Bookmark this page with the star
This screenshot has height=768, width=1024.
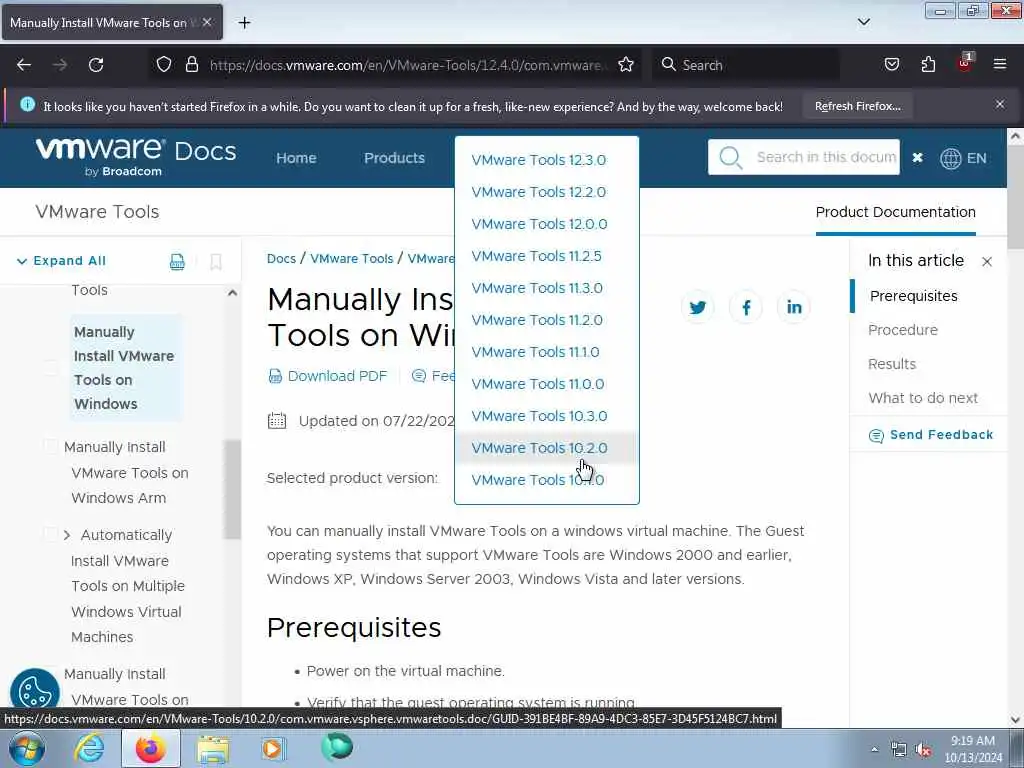click(626, 64)
